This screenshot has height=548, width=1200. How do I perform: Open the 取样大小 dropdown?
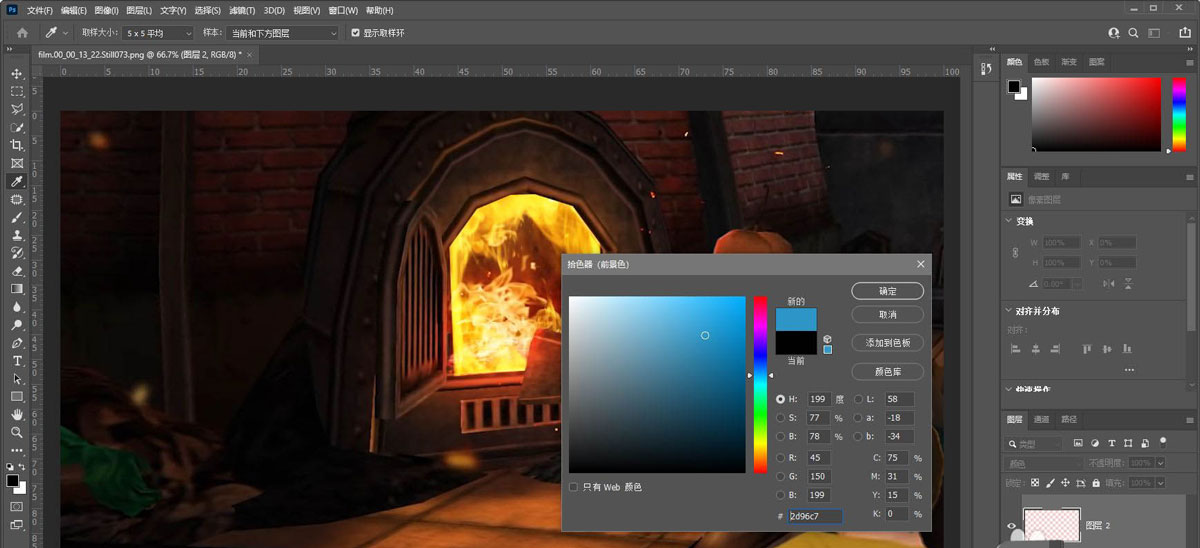(x=158, y=33)
